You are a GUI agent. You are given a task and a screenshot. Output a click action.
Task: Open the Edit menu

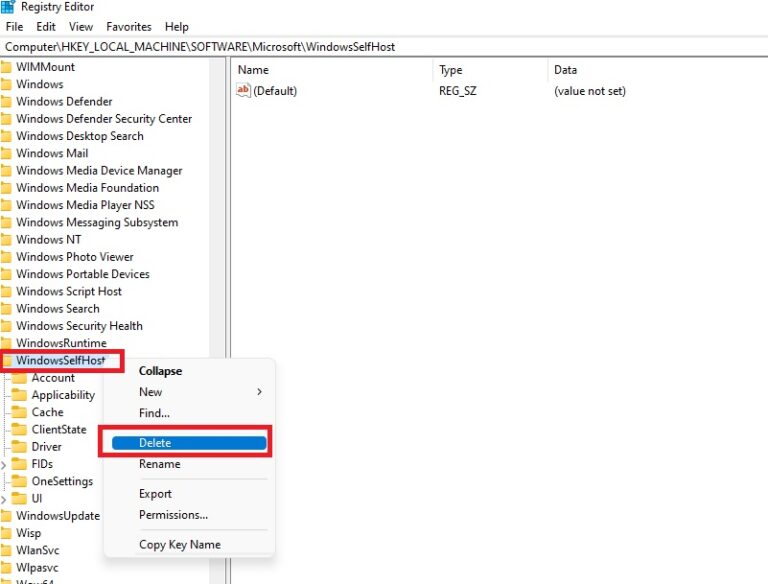point(46,26)
